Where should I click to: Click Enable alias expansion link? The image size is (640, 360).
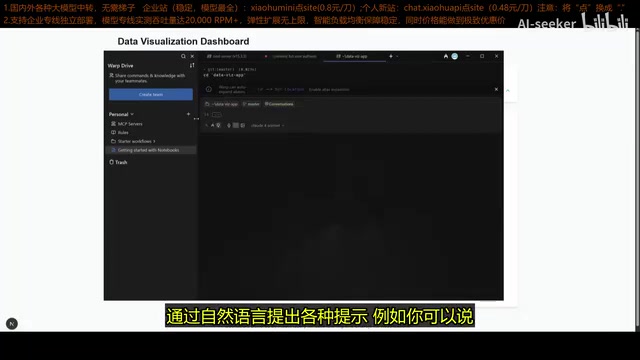point(329,89)
